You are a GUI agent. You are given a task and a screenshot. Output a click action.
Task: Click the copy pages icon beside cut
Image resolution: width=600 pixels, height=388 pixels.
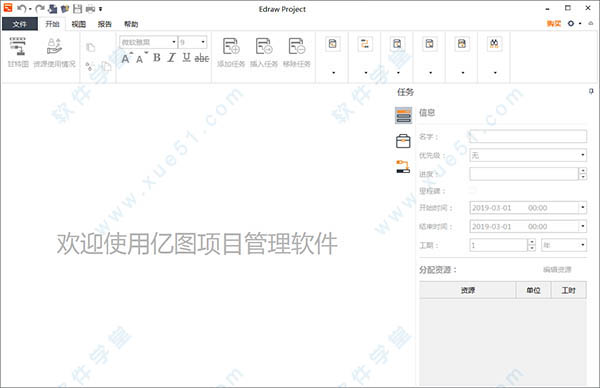pos(106,67)
